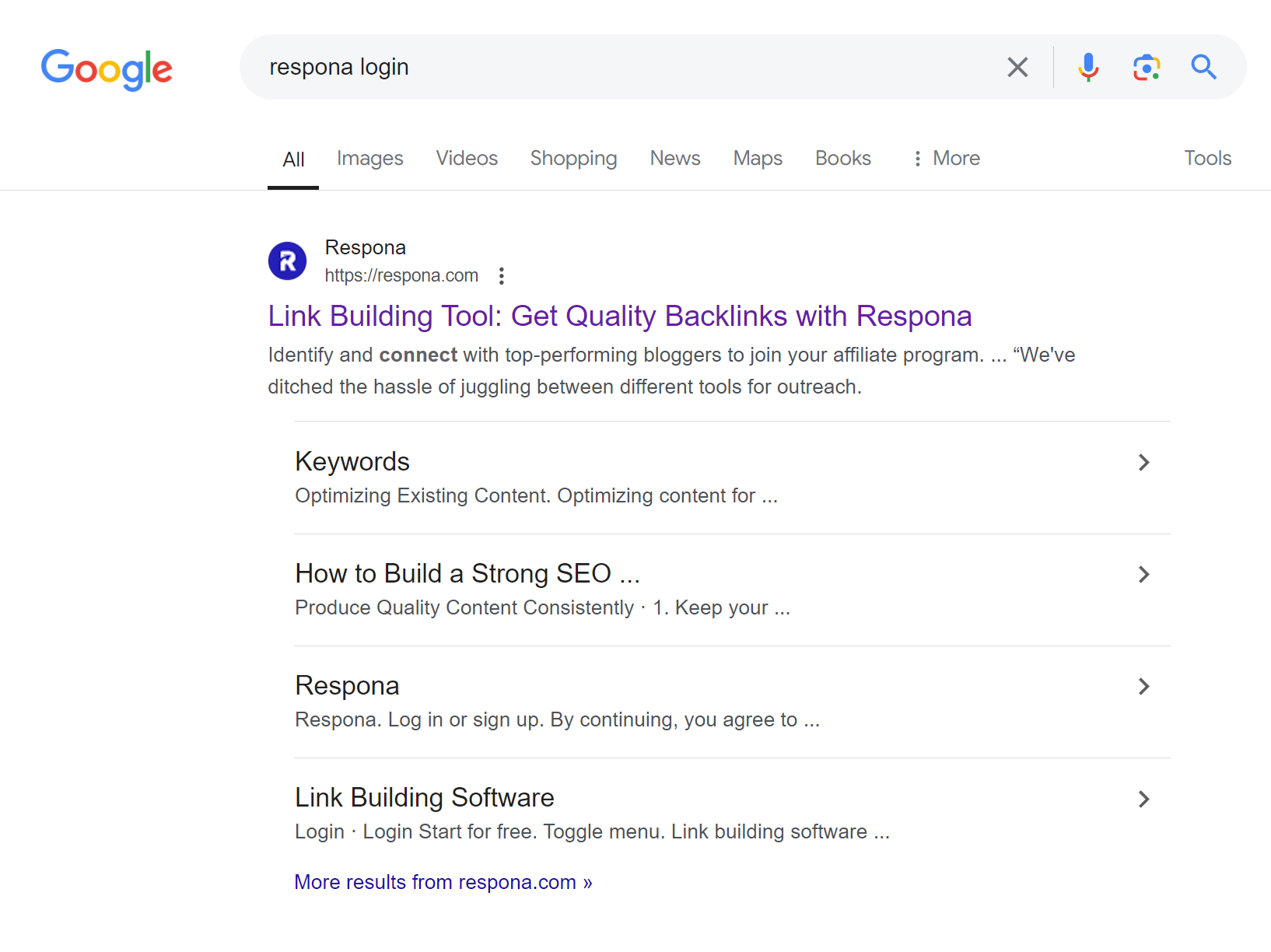1271x952 pixels.
Task: Open the Keywords sitelink
Action: [352, 461]
